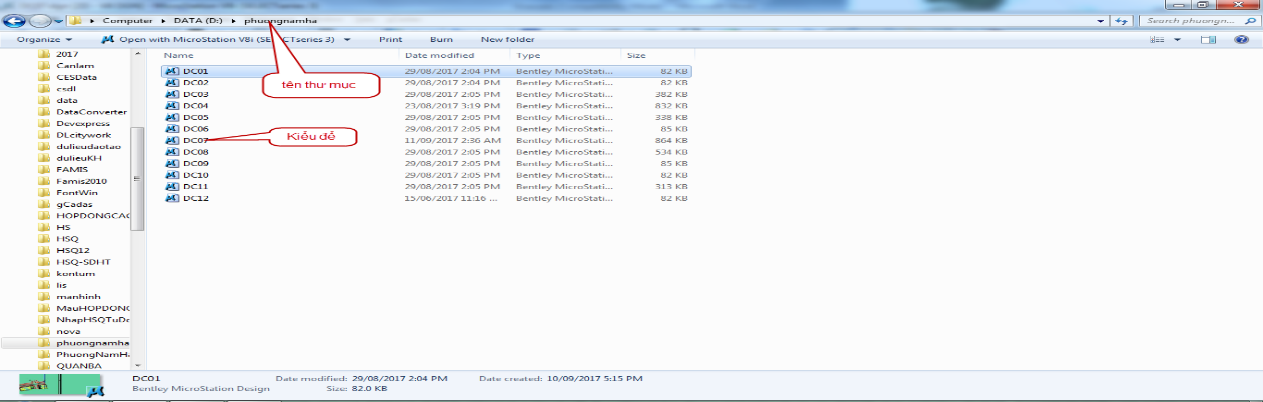Click the FAMIS folder icon in sidebar
This screenshot has height=402, width=1263.
tap(44, 169)
